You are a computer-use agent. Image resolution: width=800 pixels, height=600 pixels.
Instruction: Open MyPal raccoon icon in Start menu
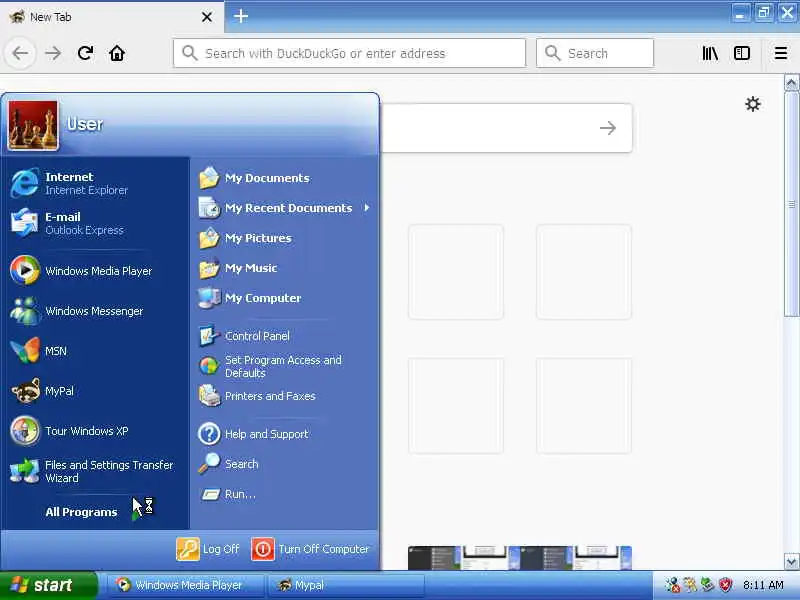click(24, 391)
